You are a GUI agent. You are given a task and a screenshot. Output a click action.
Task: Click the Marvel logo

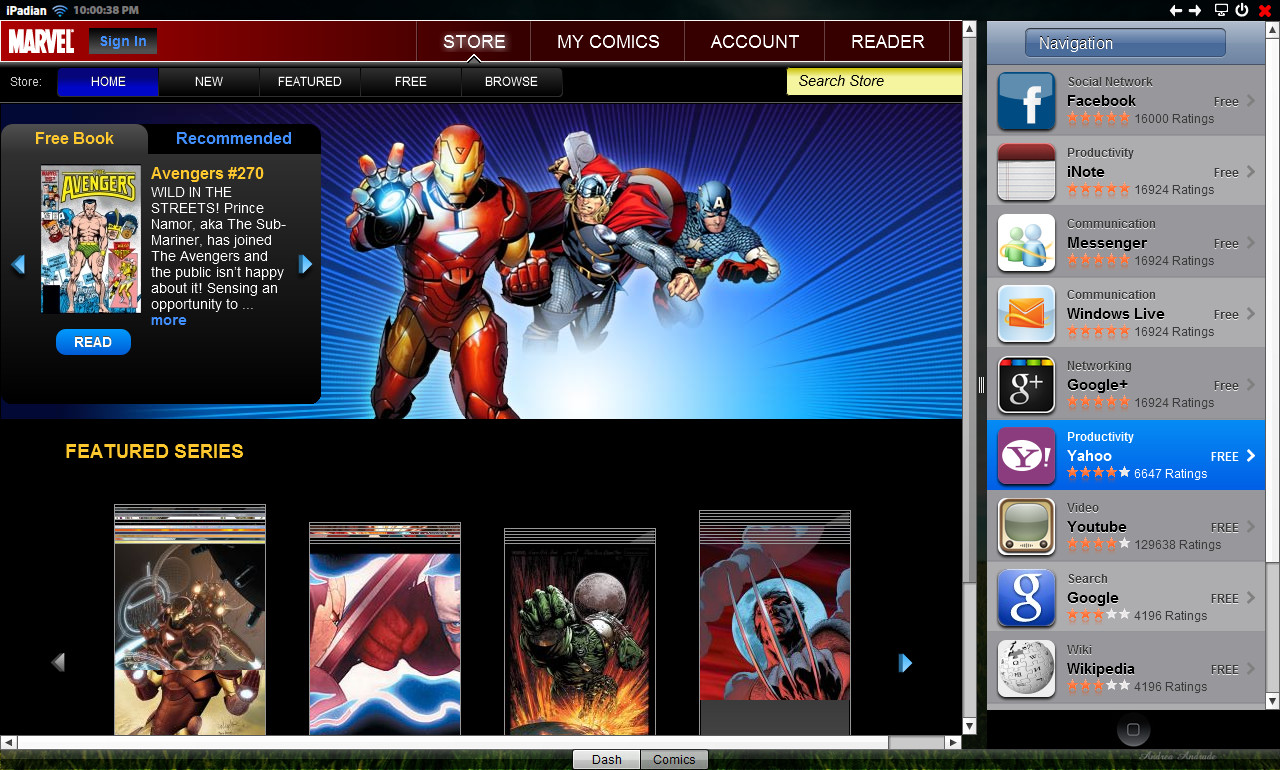click(41, 41)
